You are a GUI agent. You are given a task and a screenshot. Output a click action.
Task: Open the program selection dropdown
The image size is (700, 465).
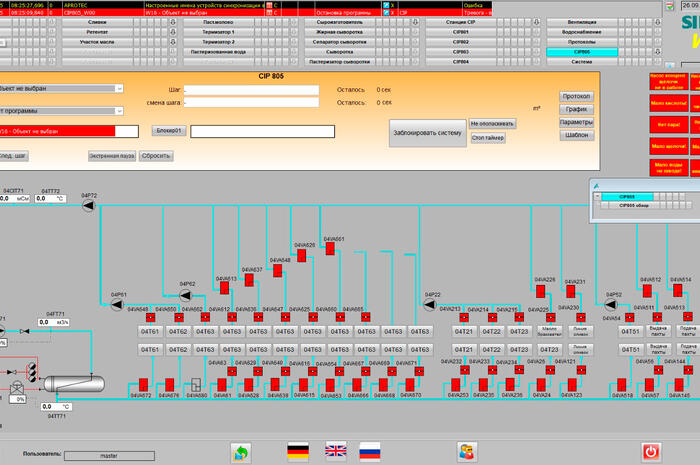tap(119, 111)
